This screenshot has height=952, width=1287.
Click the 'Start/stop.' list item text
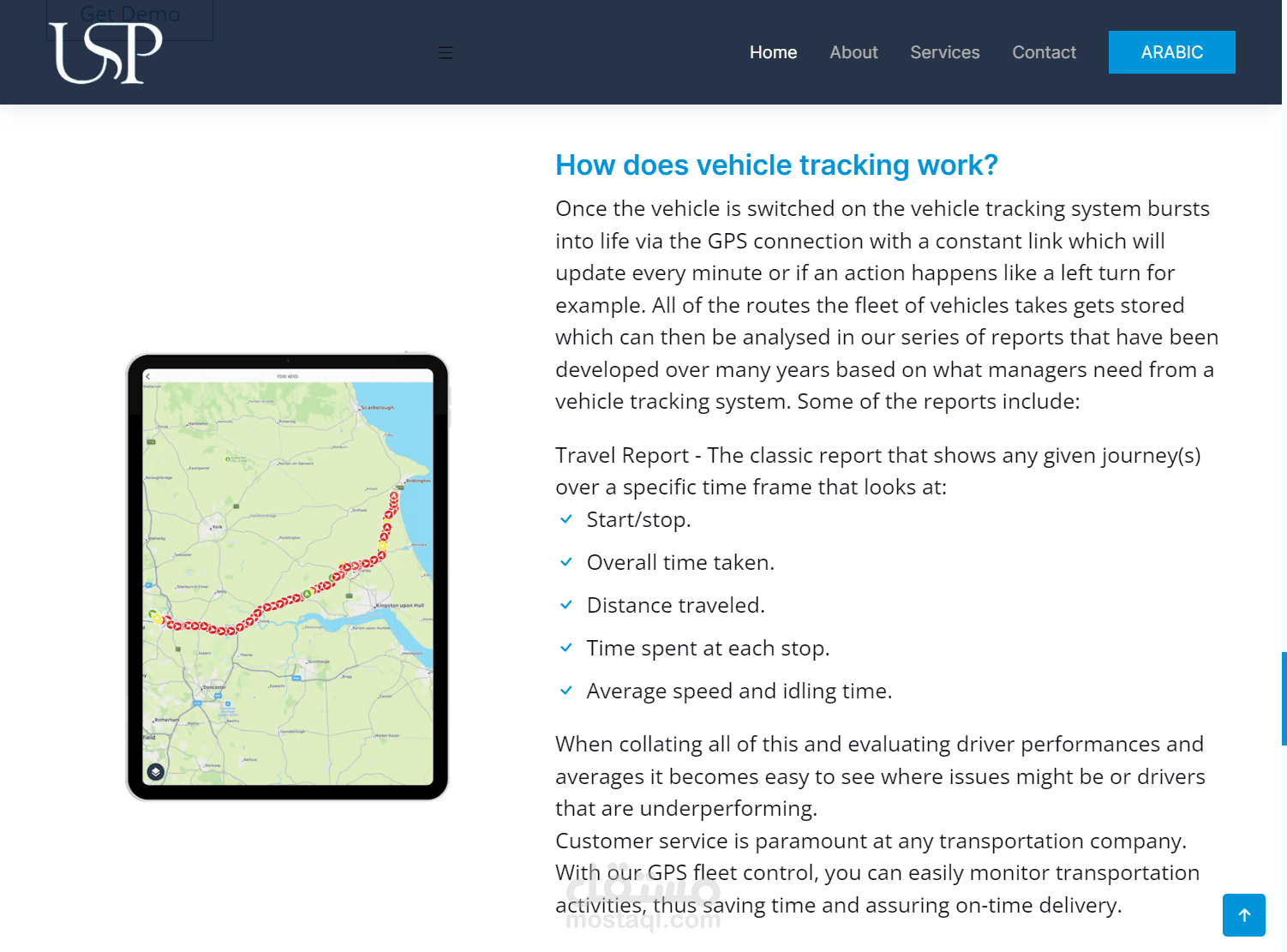pos(638,520)
